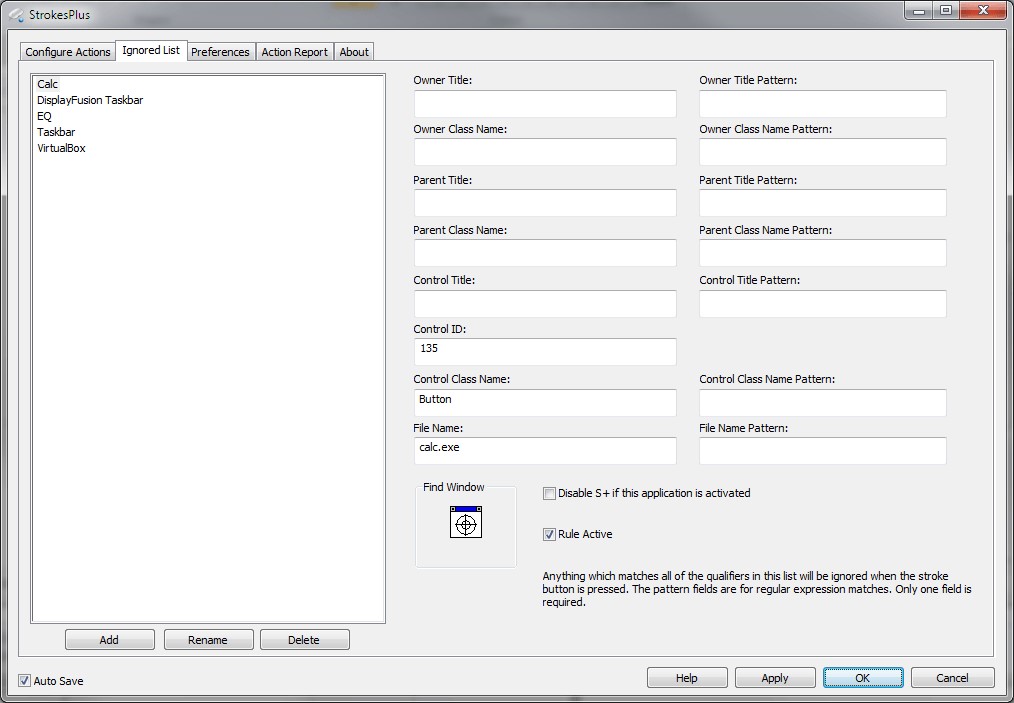Screen dimensions: 1014x703
Task: Uncheck the Rule Active checkbox
Action: pyautogui.click(x=549, y=534)
